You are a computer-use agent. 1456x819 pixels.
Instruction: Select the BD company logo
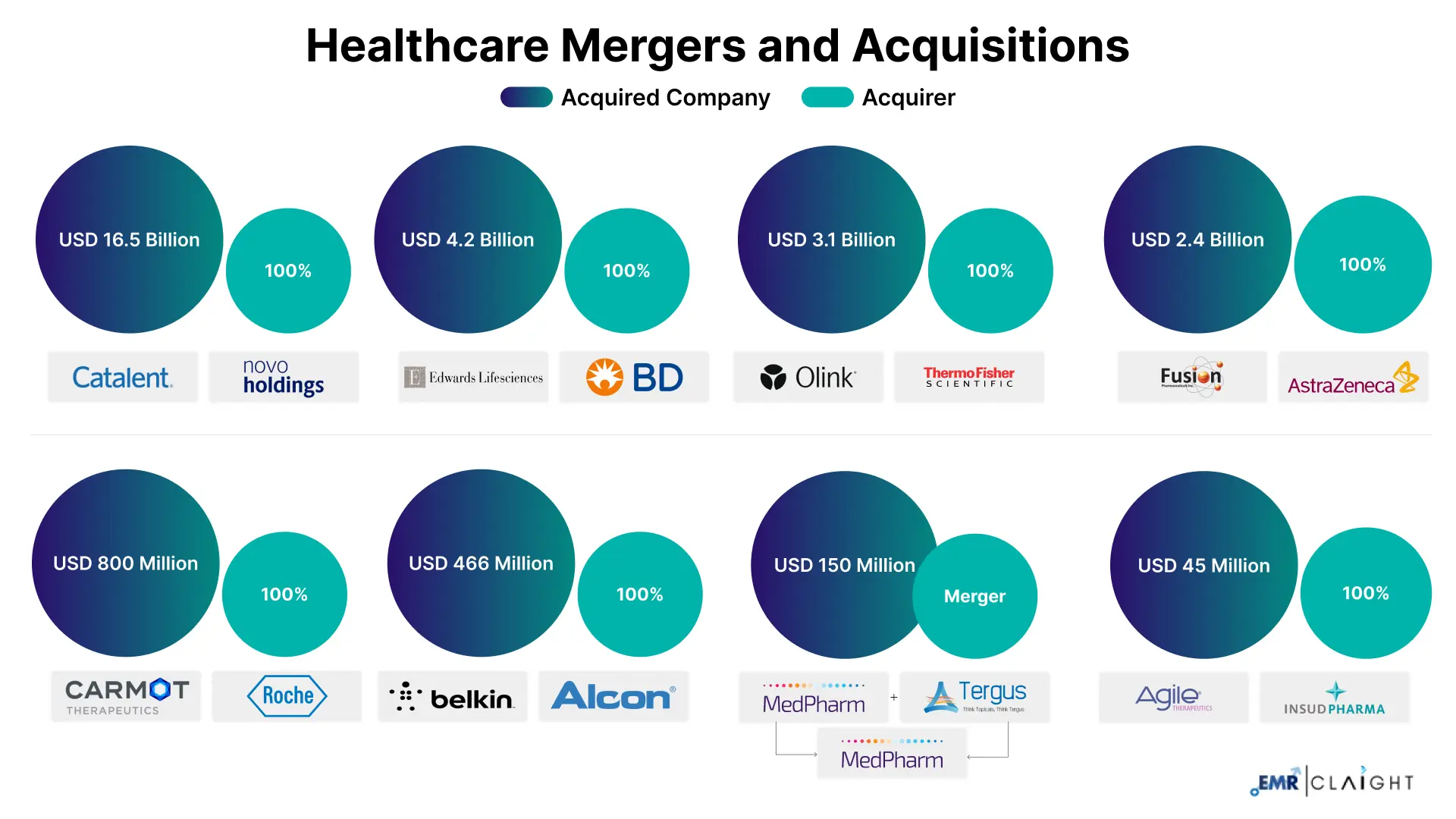tap(634, 377)
